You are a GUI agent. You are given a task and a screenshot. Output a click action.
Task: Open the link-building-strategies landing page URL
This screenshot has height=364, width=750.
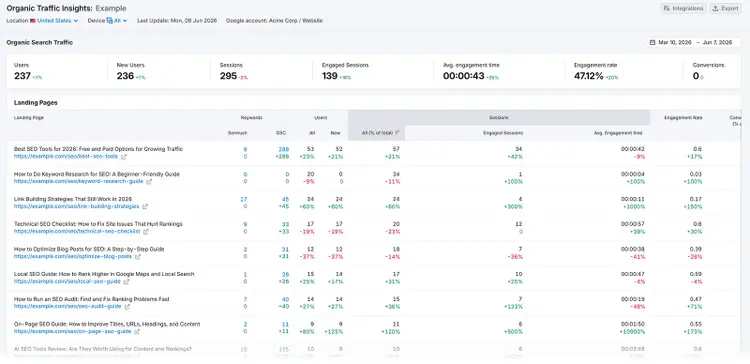(x=76, y=207)
